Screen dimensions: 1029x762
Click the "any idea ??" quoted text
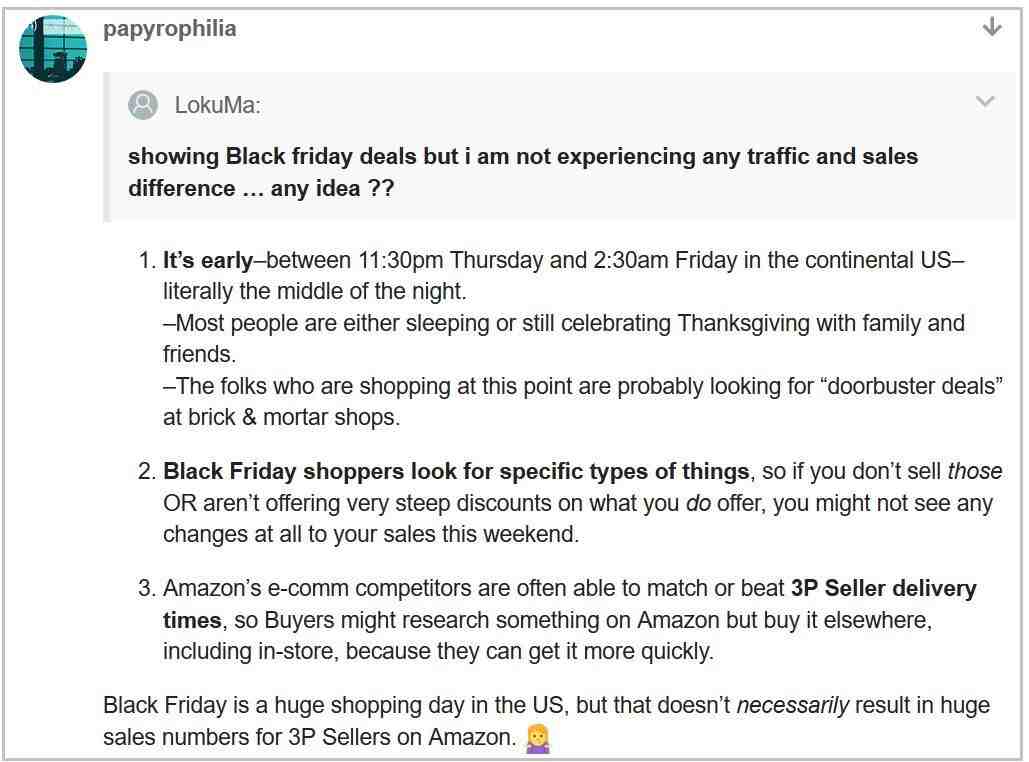[332, 188]
